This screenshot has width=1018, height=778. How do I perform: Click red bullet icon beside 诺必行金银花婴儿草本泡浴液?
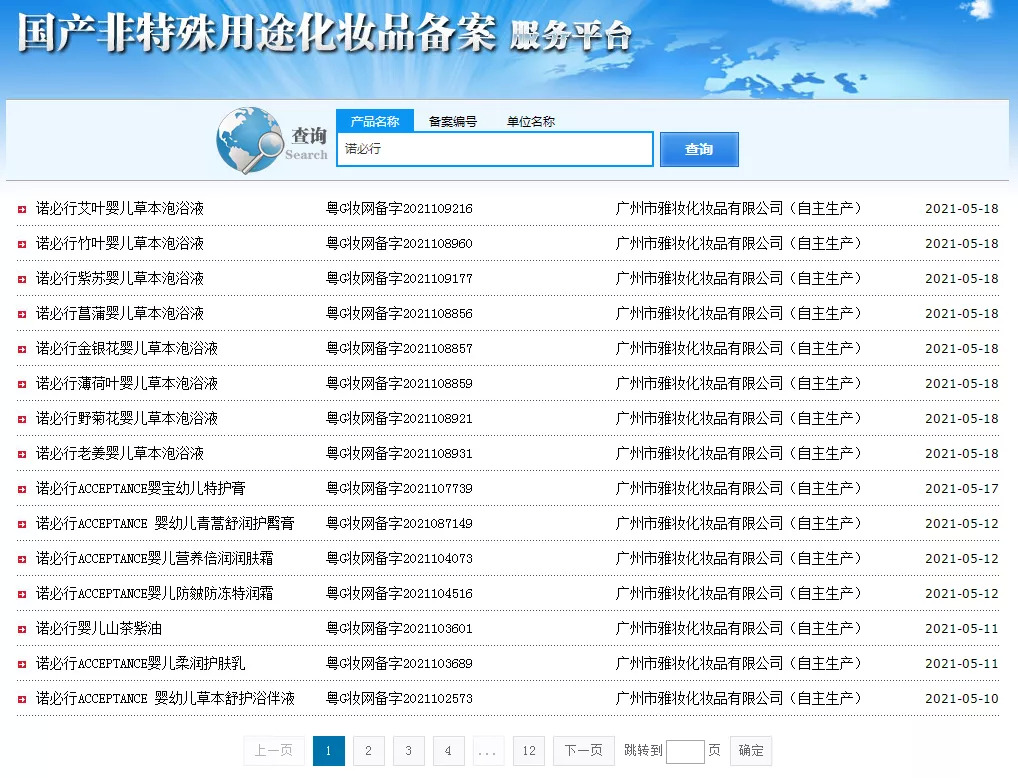22,349
